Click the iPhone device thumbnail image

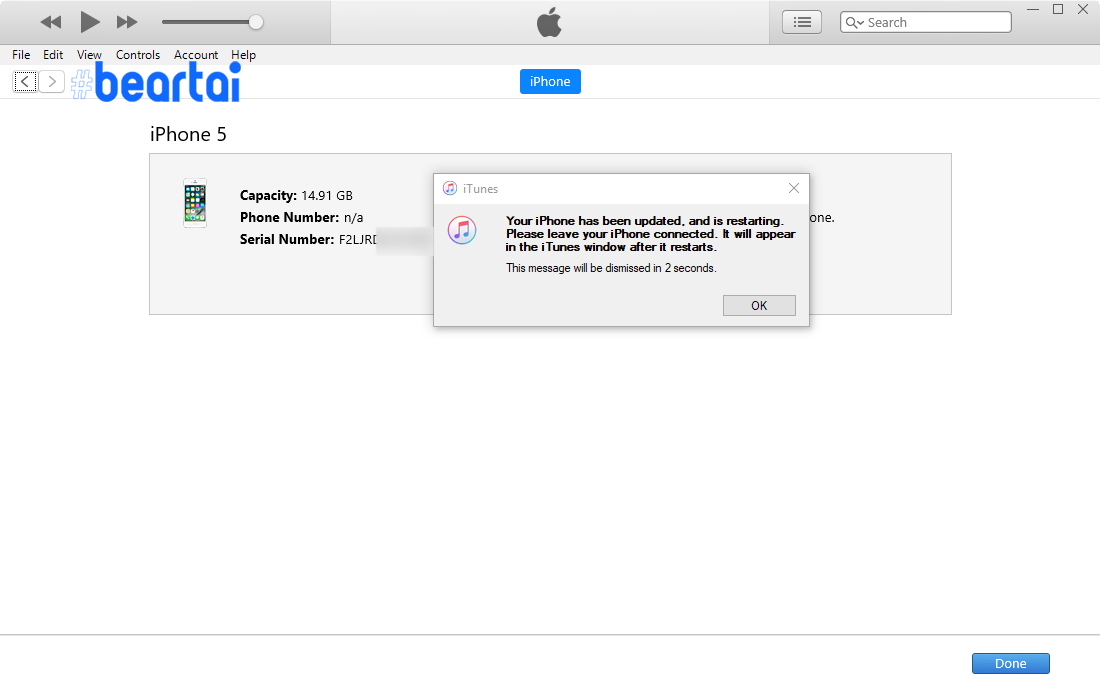[x=195, y=203]
